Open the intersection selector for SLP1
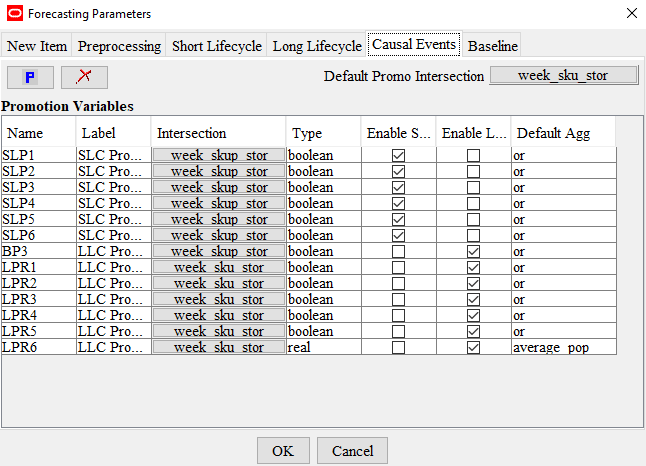Viewport: 646px width, 466px height. point(219,155)
